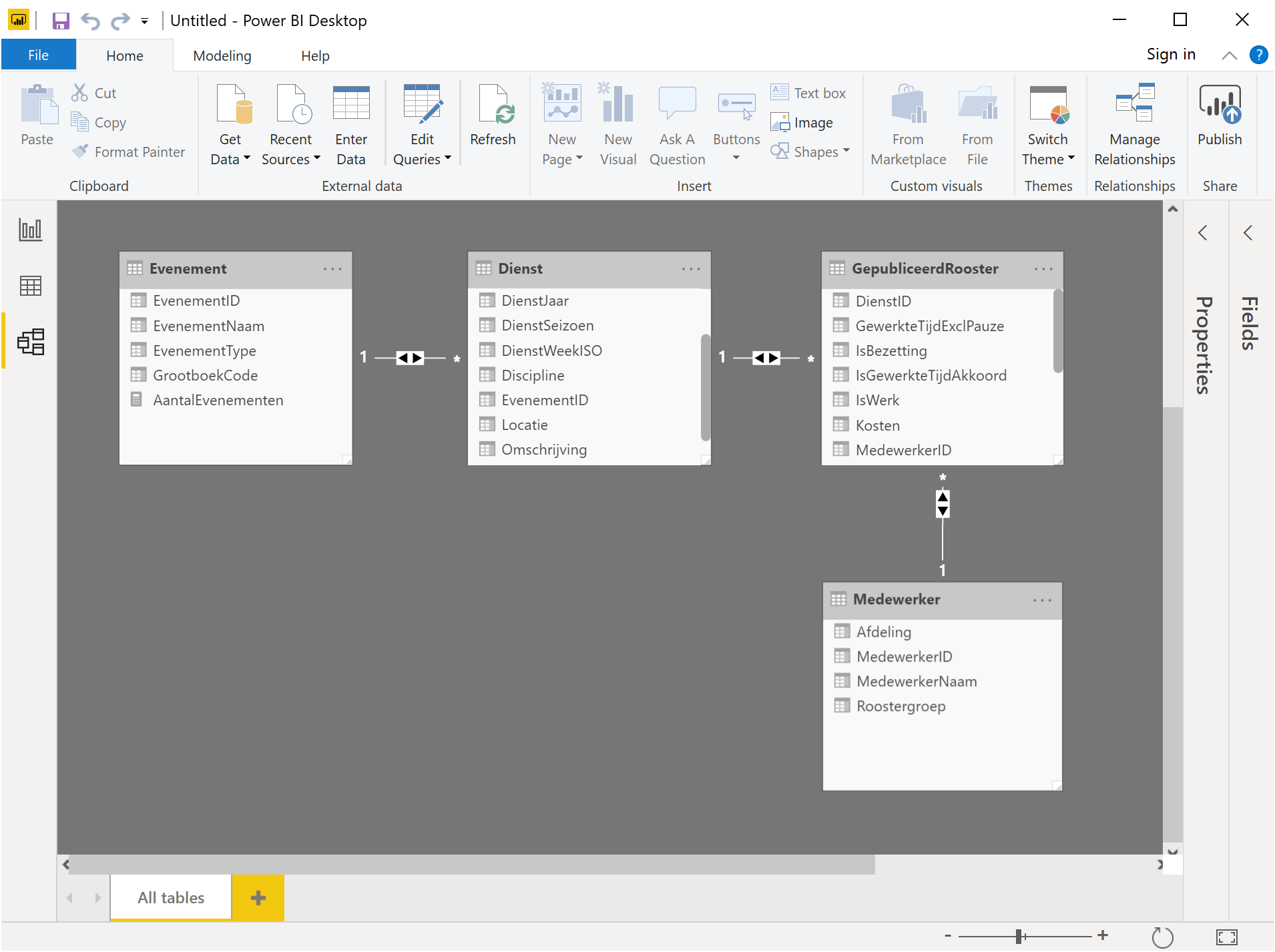Click the Cut button
Image resolution: width=1275 pixels, height=952 pixels.
94,93
